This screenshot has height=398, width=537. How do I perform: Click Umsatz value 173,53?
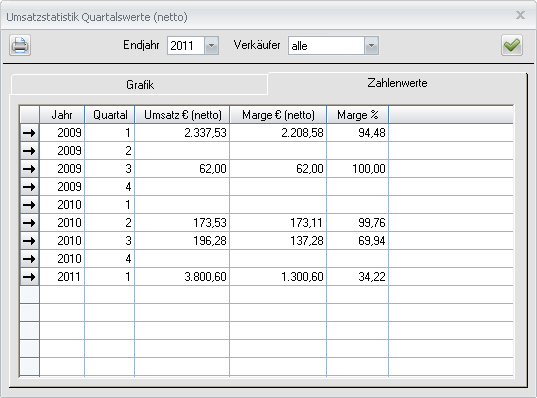pos(210,223)
